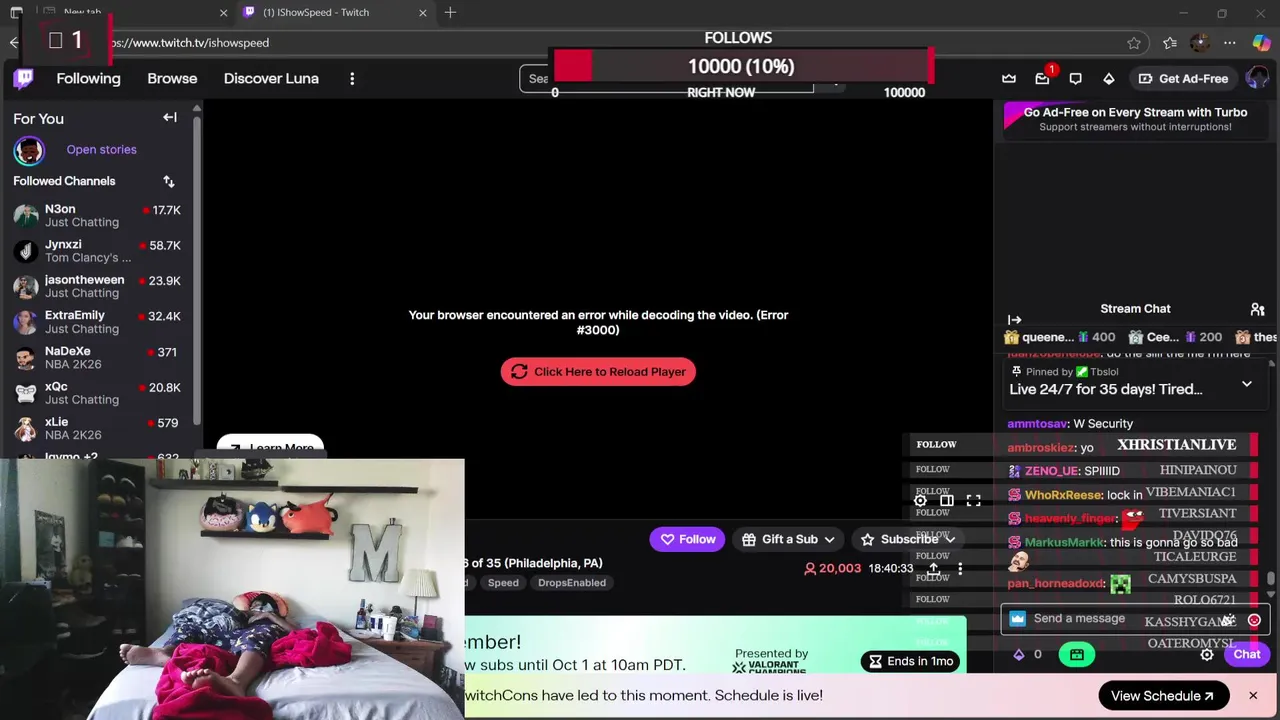The height and width of the screenshot is (720, 1280).
Task: Collapse the Stream Chat panel
Action: click(1014, 320)
